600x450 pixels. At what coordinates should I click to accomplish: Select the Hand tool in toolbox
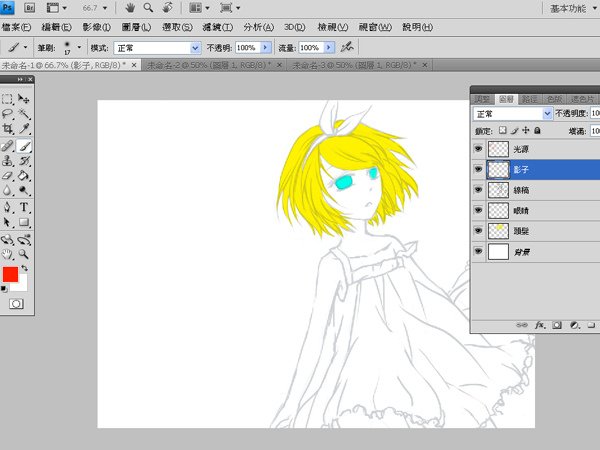[x=7, y=254]
